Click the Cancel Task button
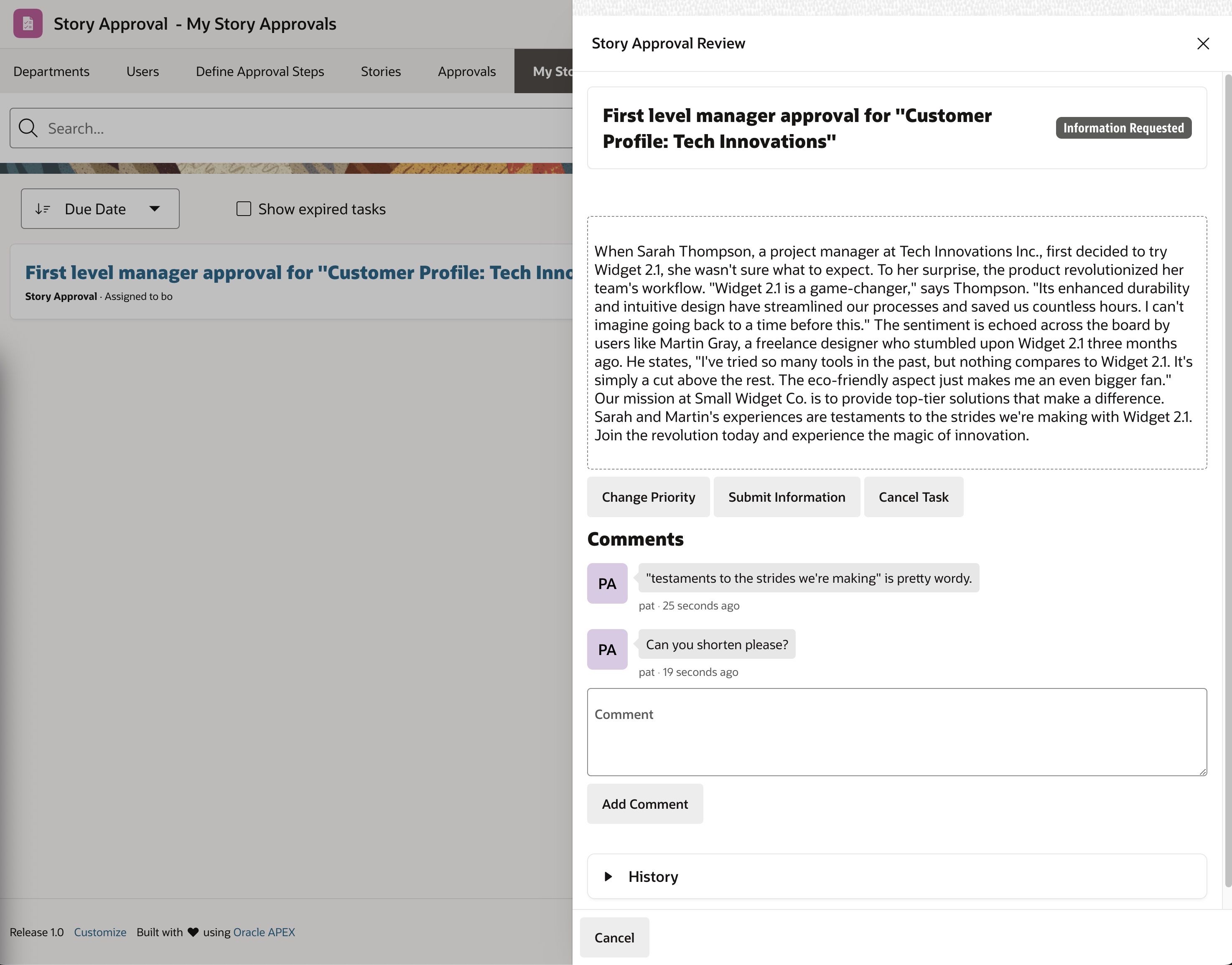Image resolution: width=1232 pixels, height=965 pixels. 913,497
